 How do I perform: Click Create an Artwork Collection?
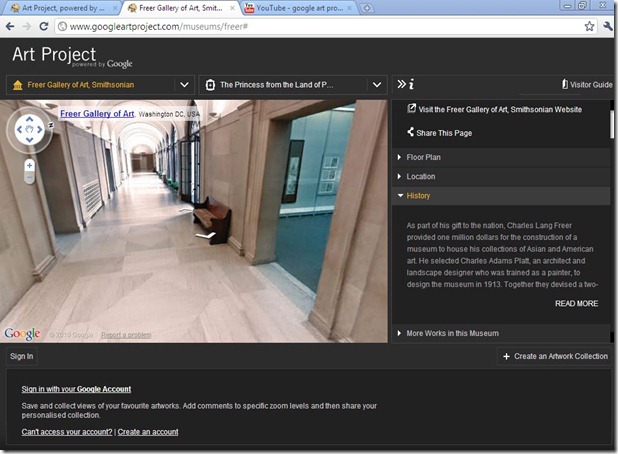556,356
